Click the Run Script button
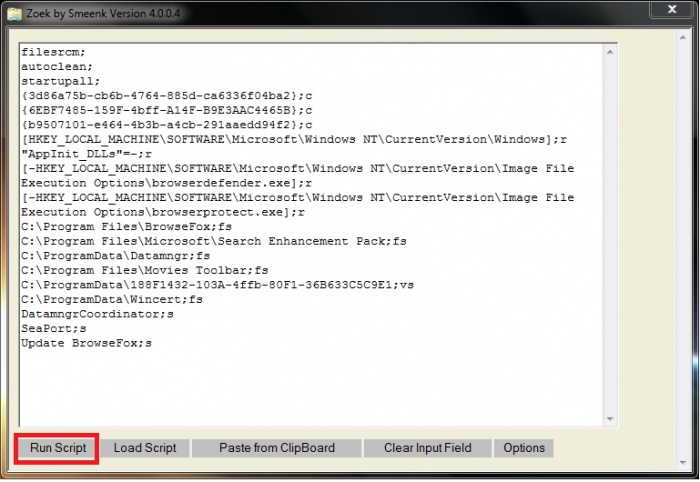This screenshot has height=482, width=700. click(x=57, y=448)
